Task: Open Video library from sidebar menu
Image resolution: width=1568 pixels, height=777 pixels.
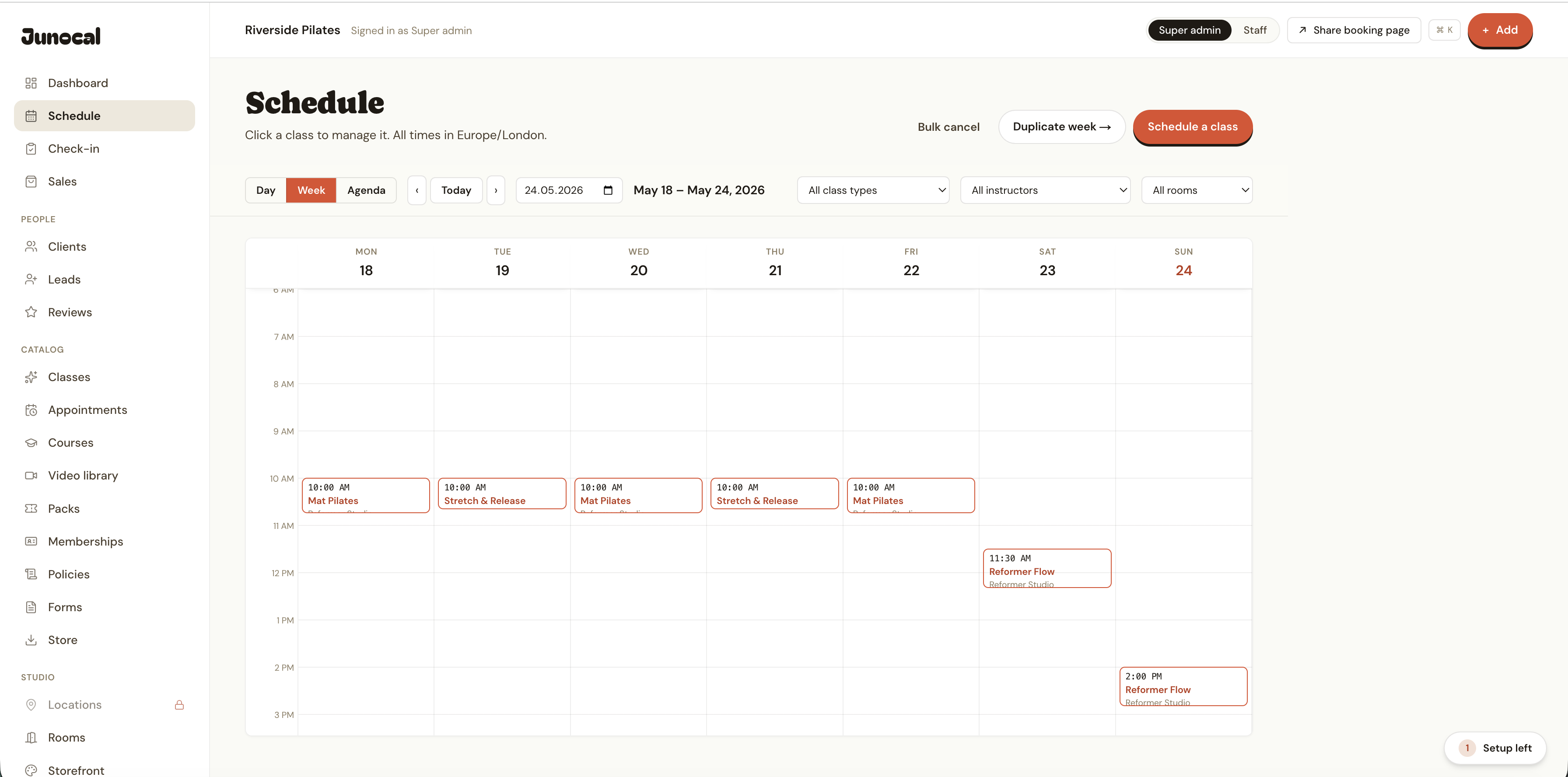Action: point(104,476)
